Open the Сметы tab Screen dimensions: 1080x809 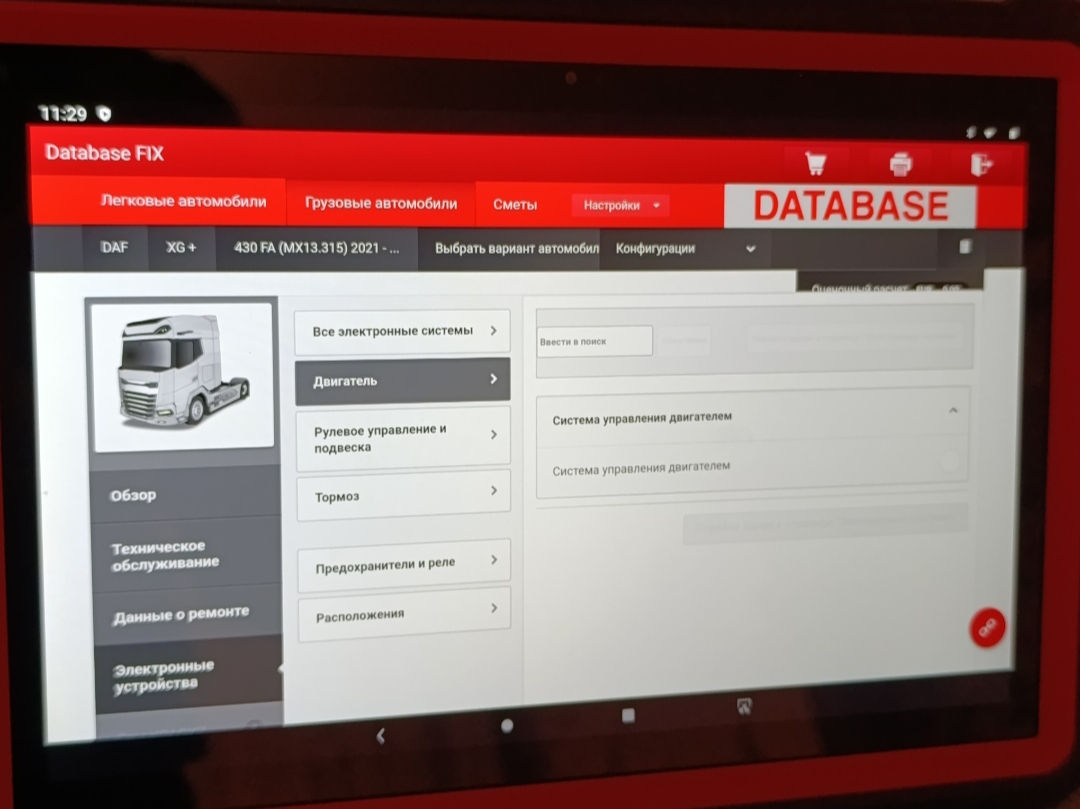(x=515, y=204)
